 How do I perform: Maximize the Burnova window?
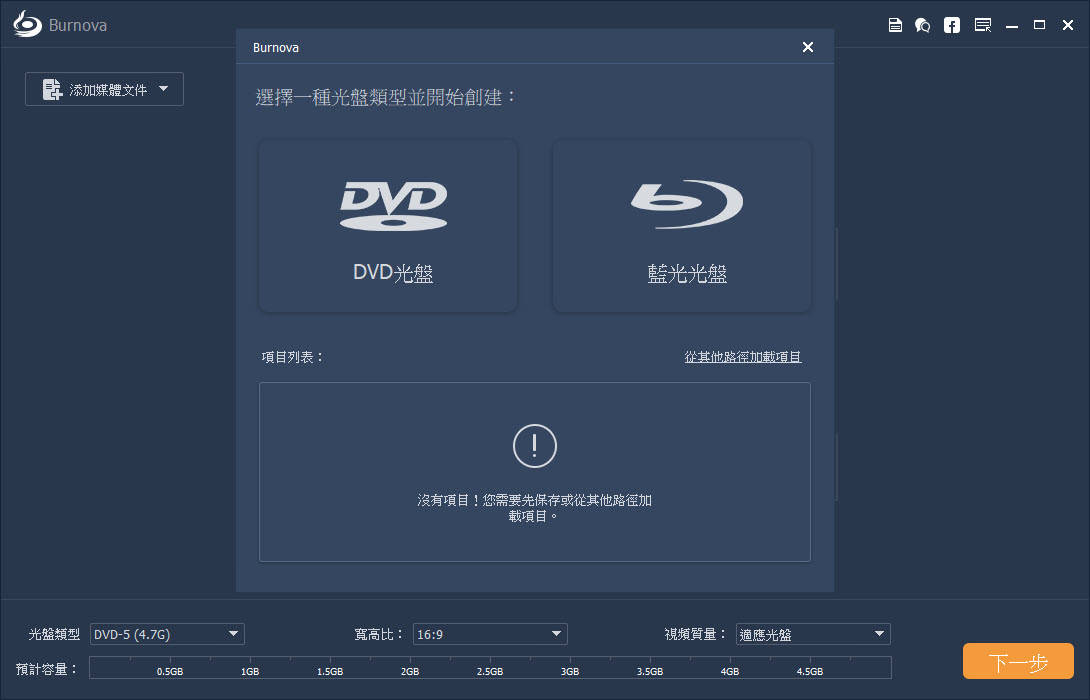tap(1039, 25)
